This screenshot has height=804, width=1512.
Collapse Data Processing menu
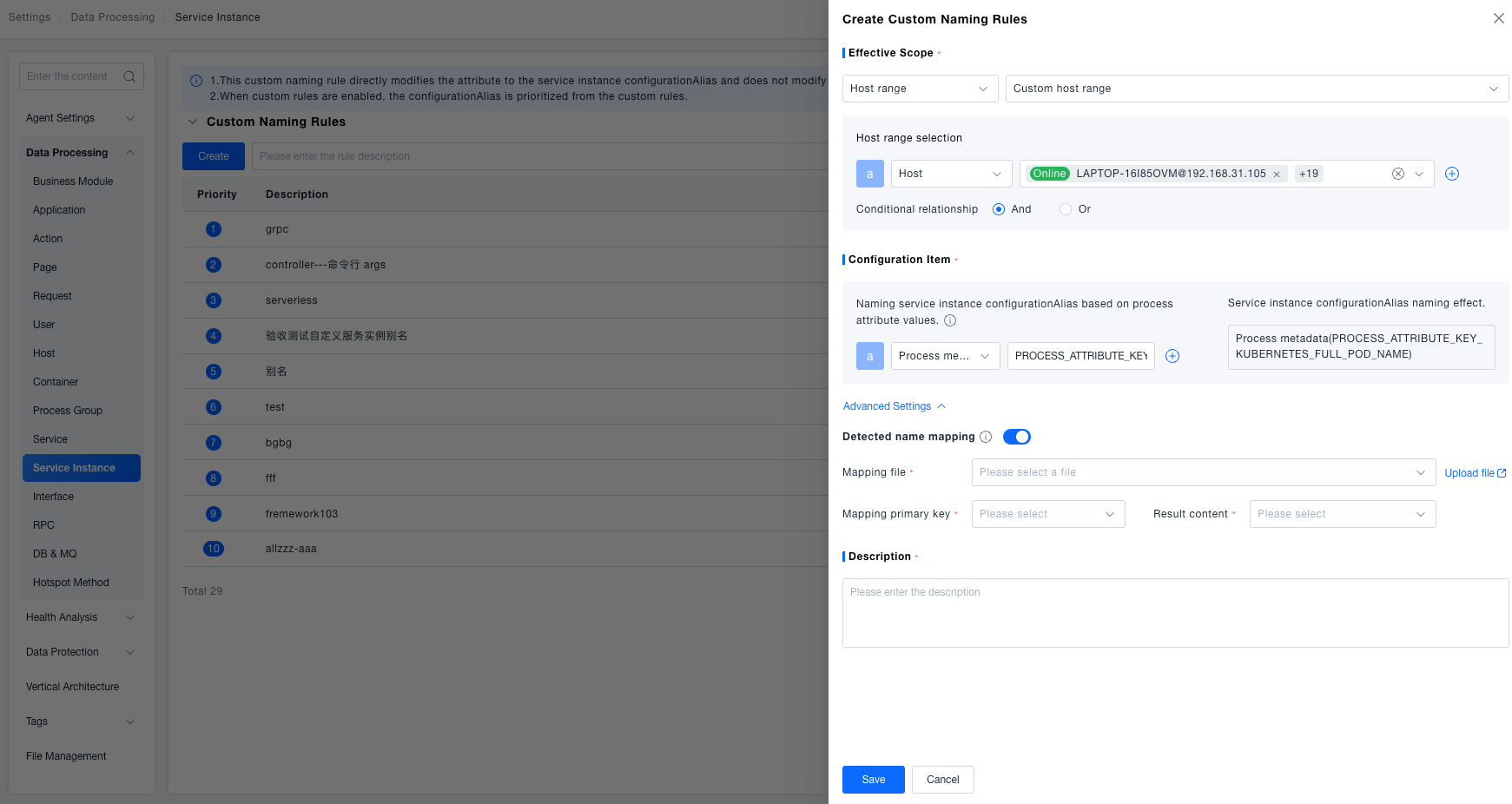point(80,153)
